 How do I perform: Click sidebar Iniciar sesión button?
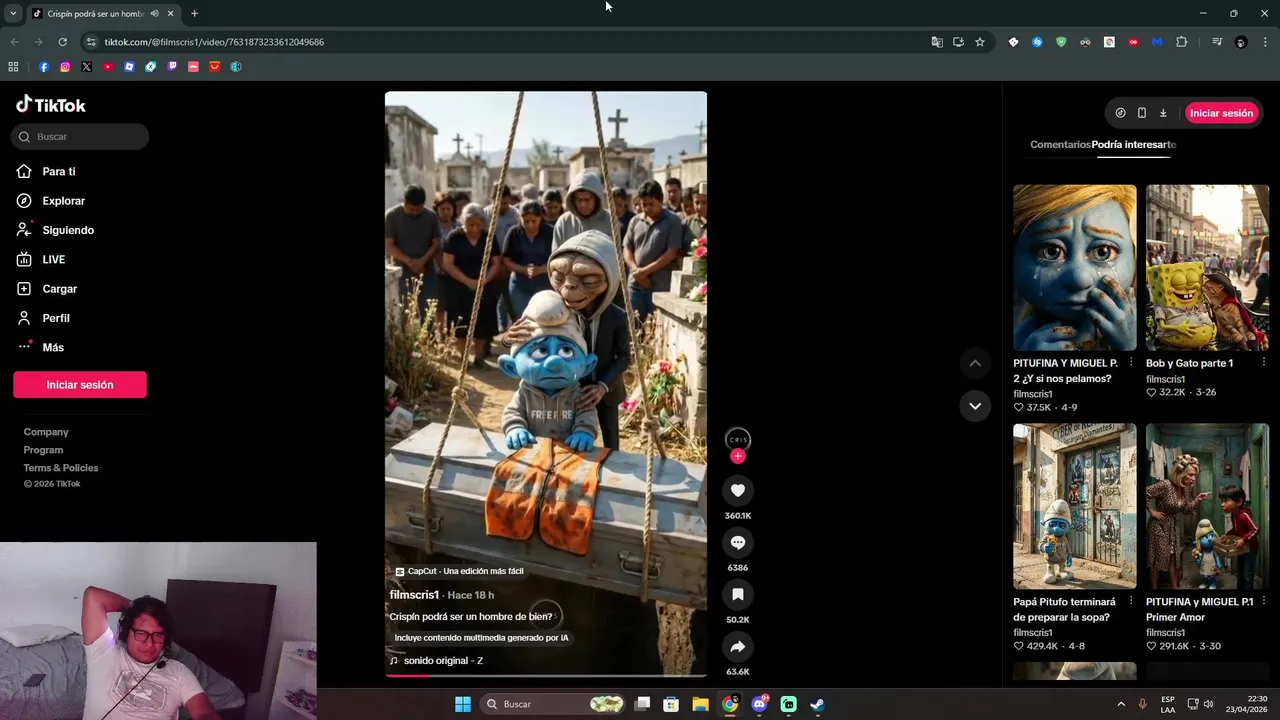(x=80, y=385)
